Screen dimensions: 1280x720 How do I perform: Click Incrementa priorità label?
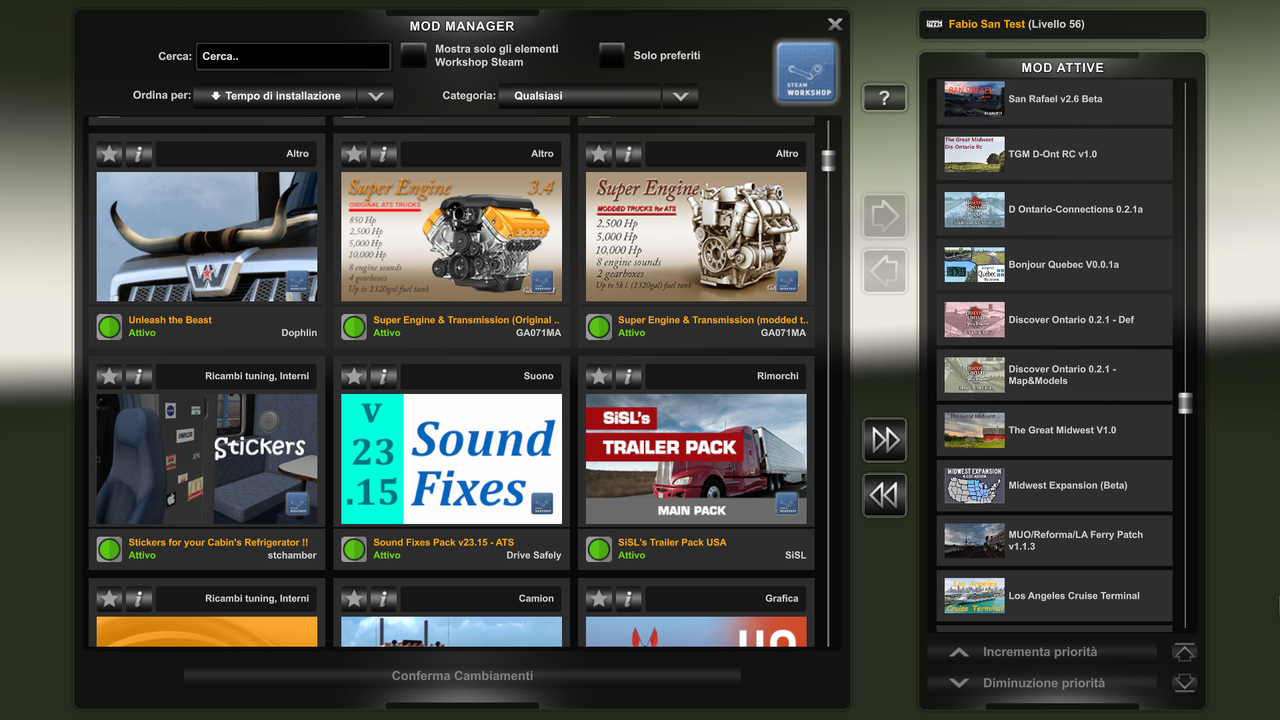[1040, 652]
